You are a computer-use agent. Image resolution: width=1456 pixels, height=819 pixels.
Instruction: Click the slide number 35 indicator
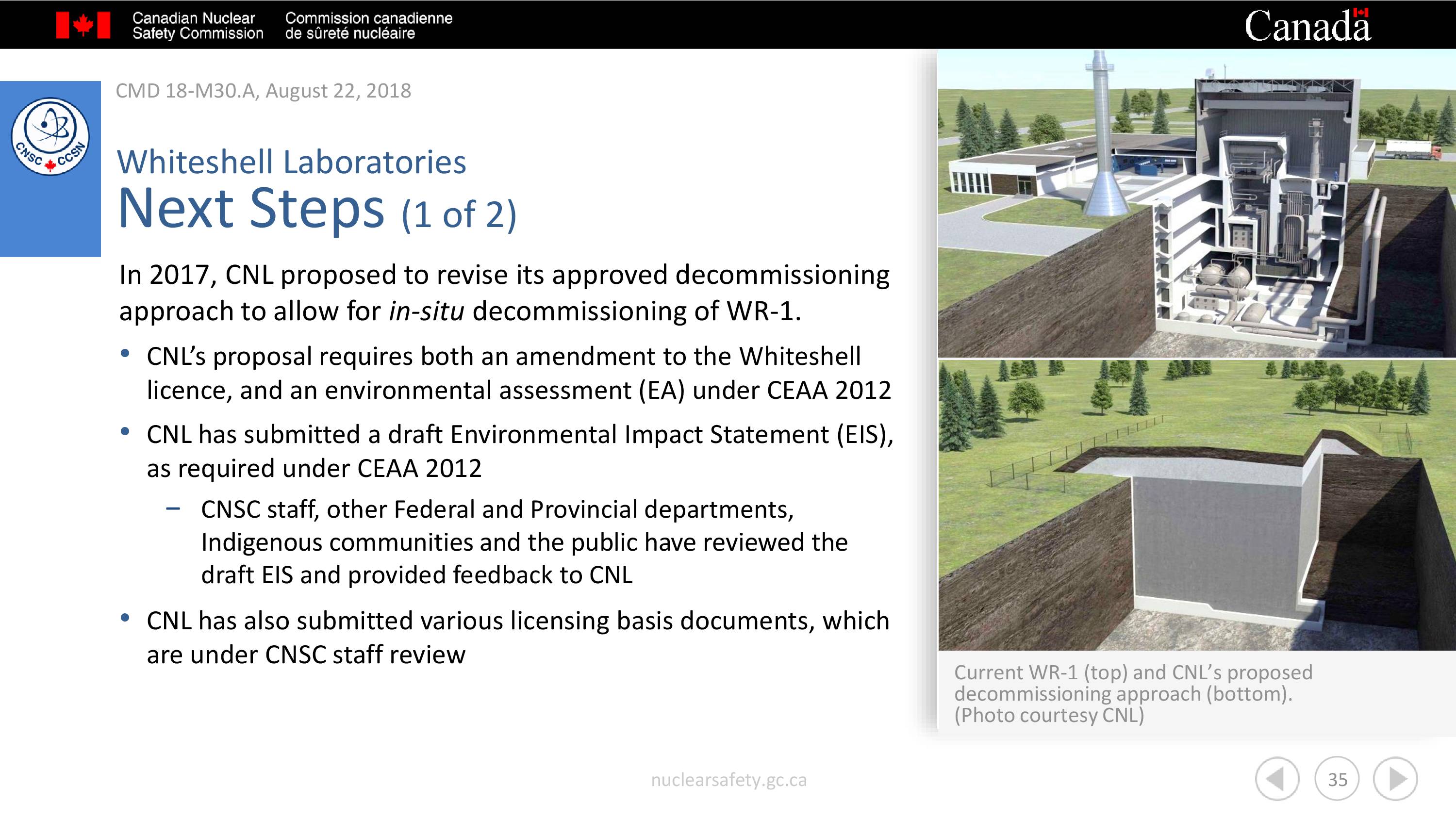(x=1337, y=779)
